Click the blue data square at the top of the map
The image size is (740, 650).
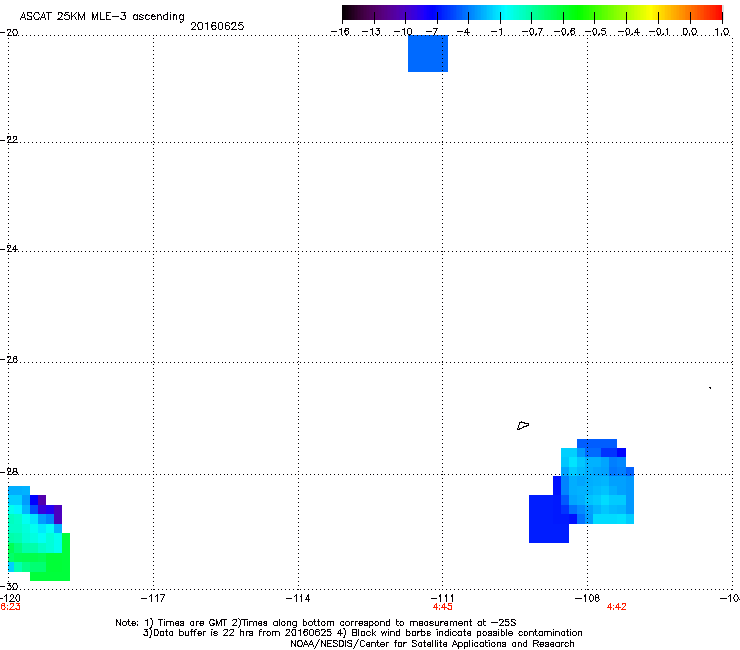coord(428,53)
